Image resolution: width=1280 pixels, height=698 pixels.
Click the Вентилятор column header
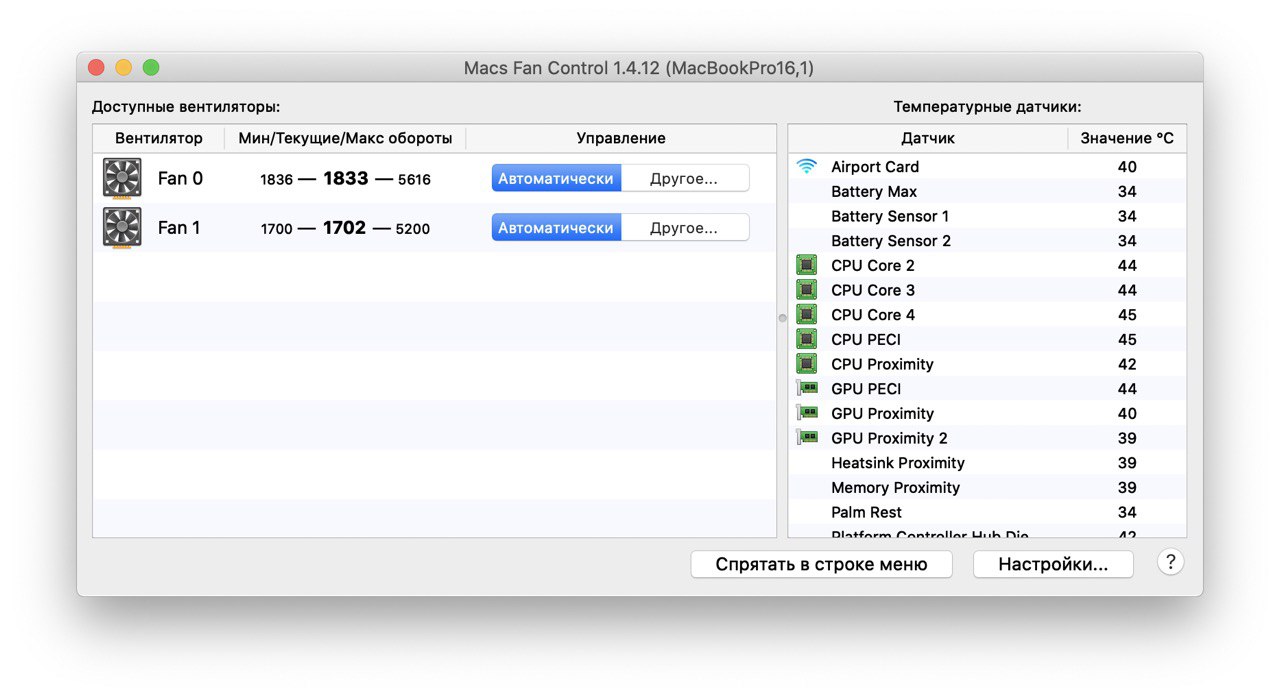159,138
